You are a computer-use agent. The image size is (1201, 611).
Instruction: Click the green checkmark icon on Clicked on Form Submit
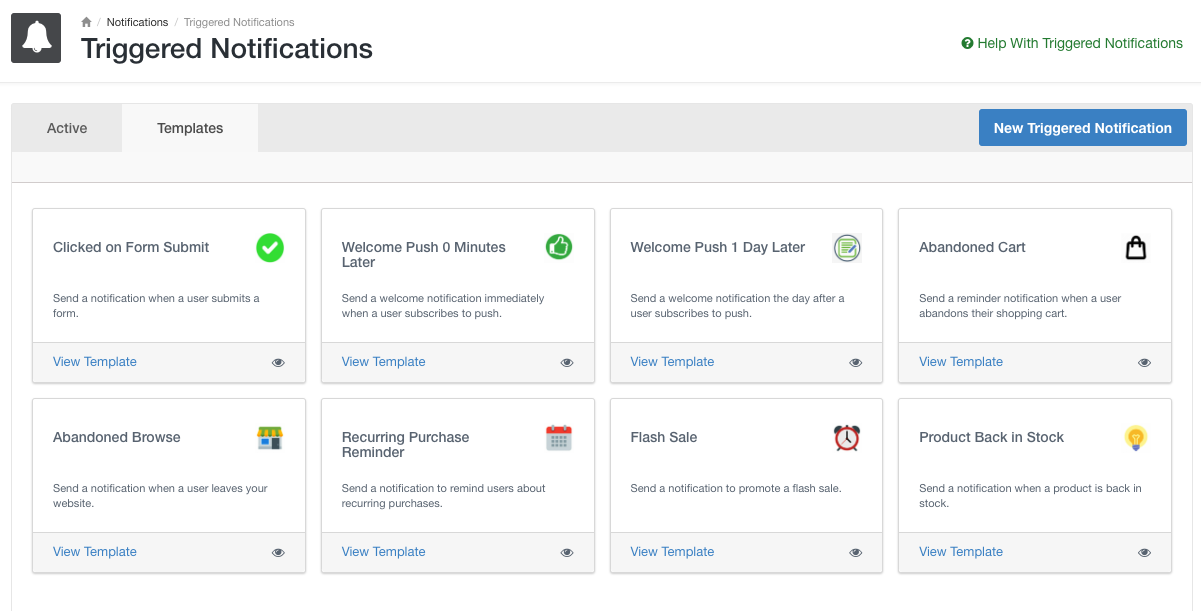point(269,247)
